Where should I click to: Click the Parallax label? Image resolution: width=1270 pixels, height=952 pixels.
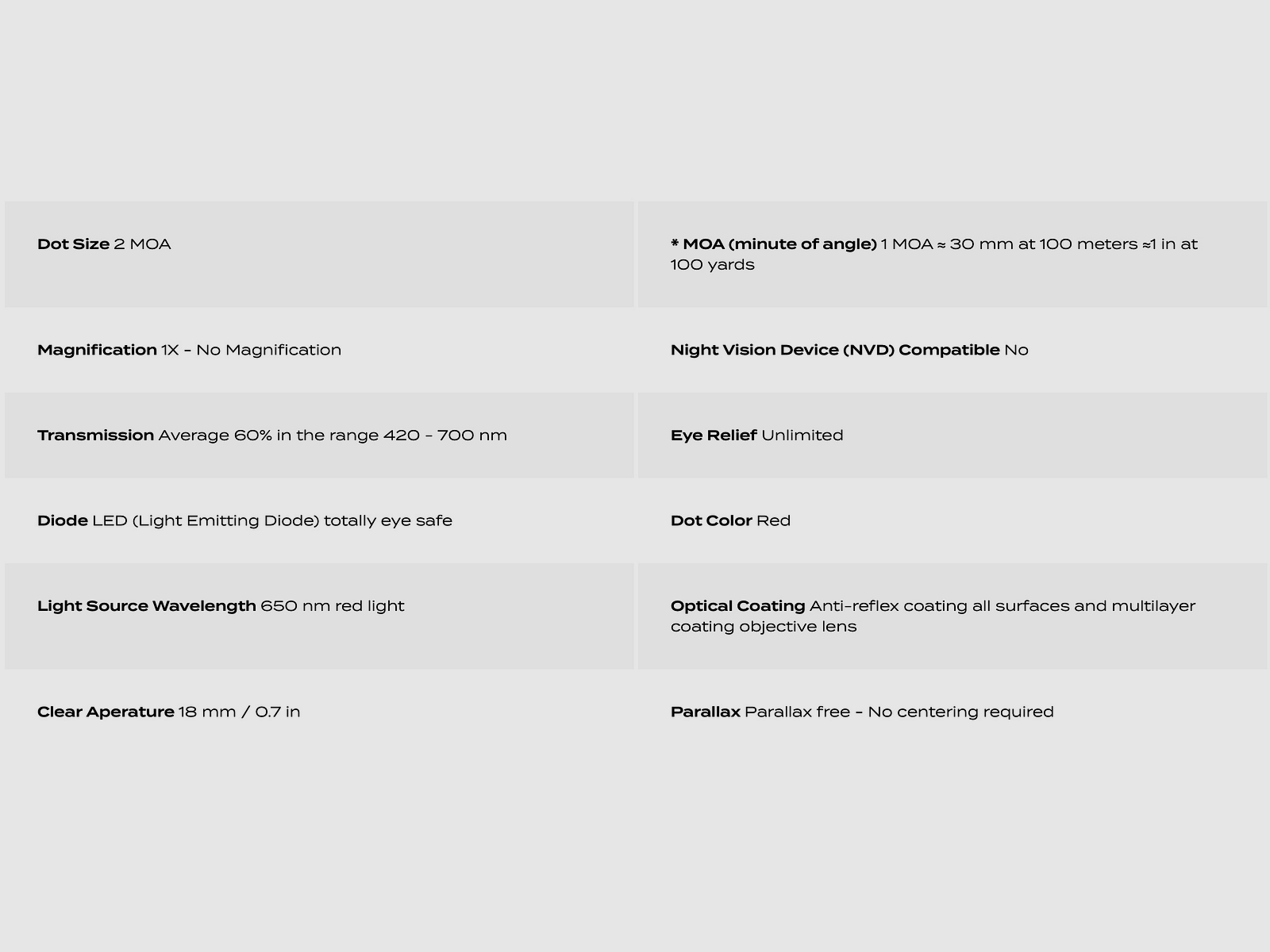click(x=706, y=712)
